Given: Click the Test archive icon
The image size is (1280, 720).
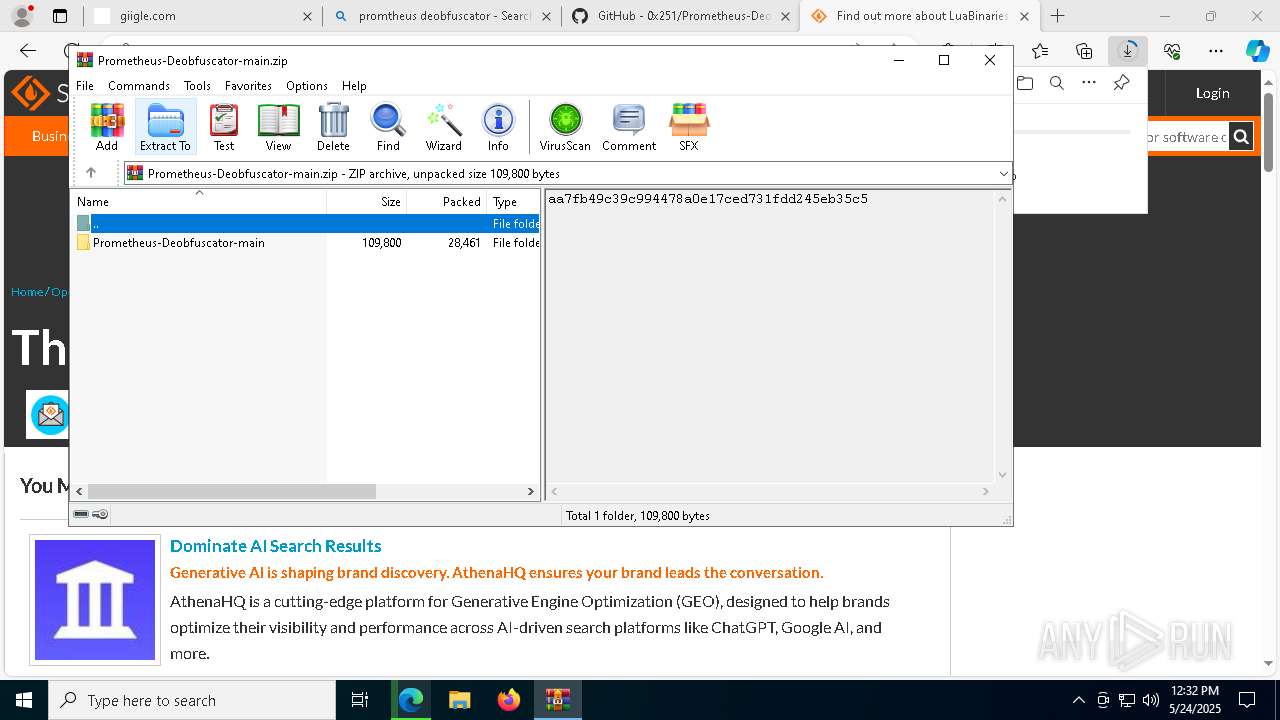Looking at the screenshot, I should point(224,127).
